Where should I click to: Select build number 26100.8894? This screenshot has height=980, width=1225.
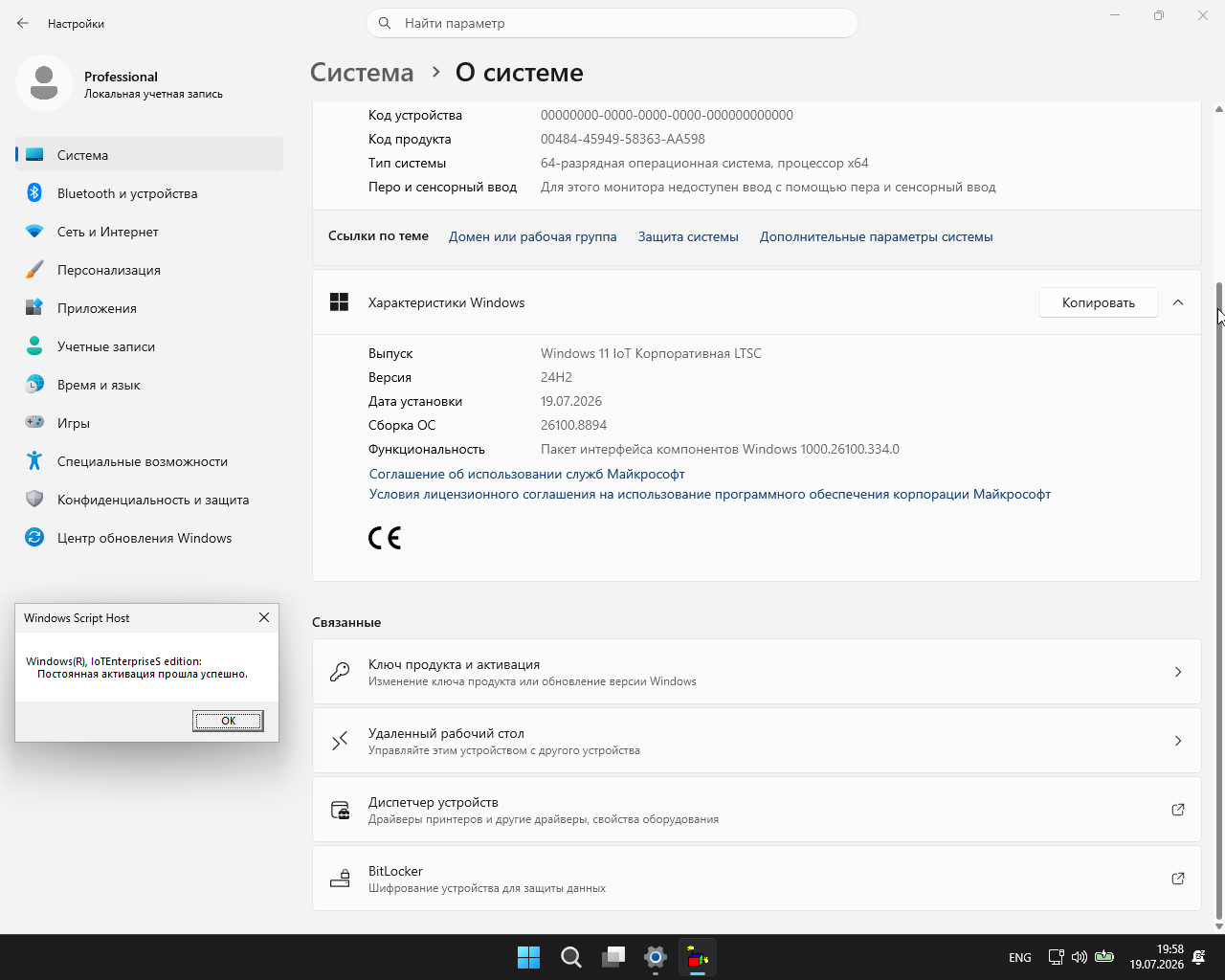point(573,425)
